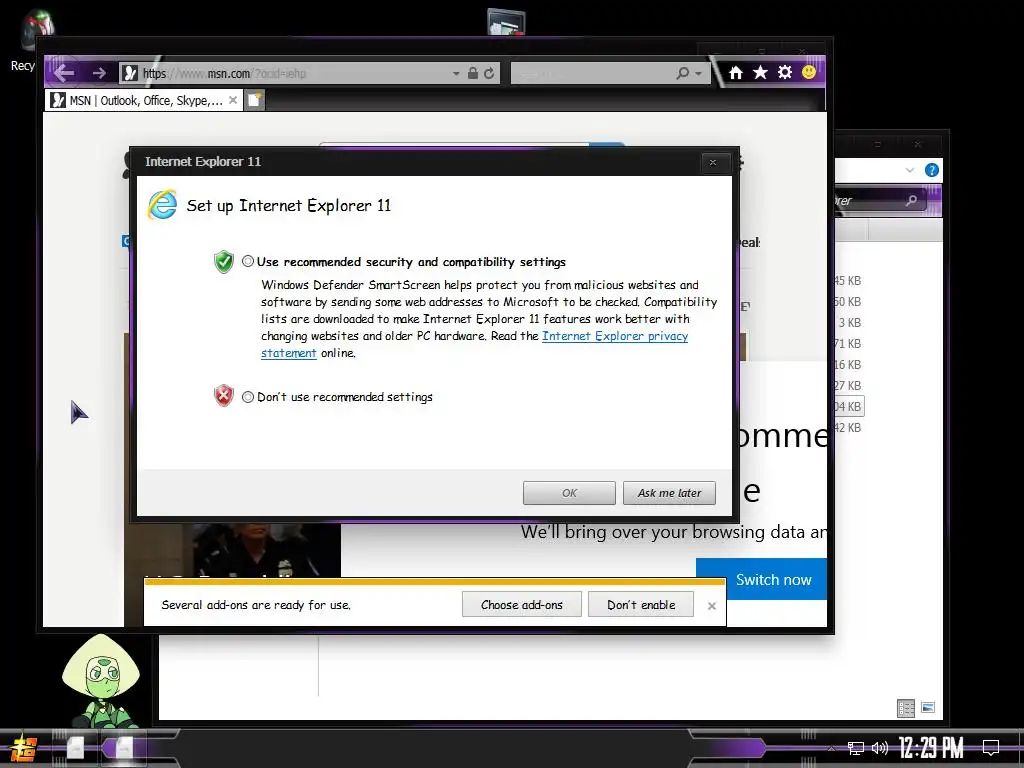Click the security lock icon in the address bar
Screen dimensions: 1024x768
pos(473,73)
